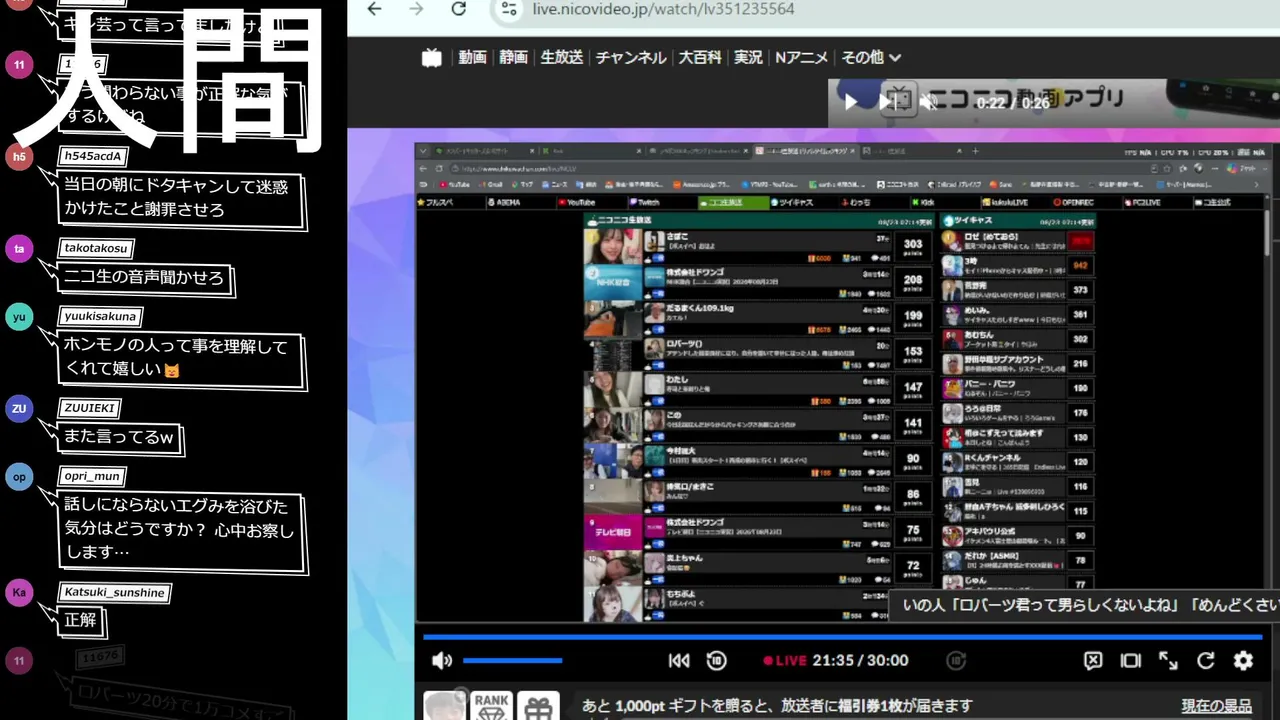The width and height of the screenshot is (1280, 720).
Task: Open the 生放送 menu item
Action: tap(561, 58)
